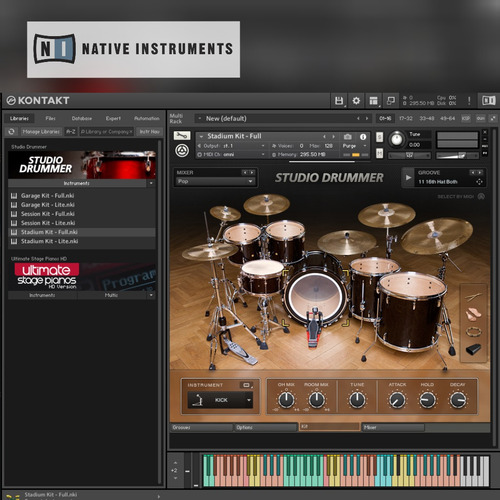Click the OH MIX knob

click(x=286, y=400)
